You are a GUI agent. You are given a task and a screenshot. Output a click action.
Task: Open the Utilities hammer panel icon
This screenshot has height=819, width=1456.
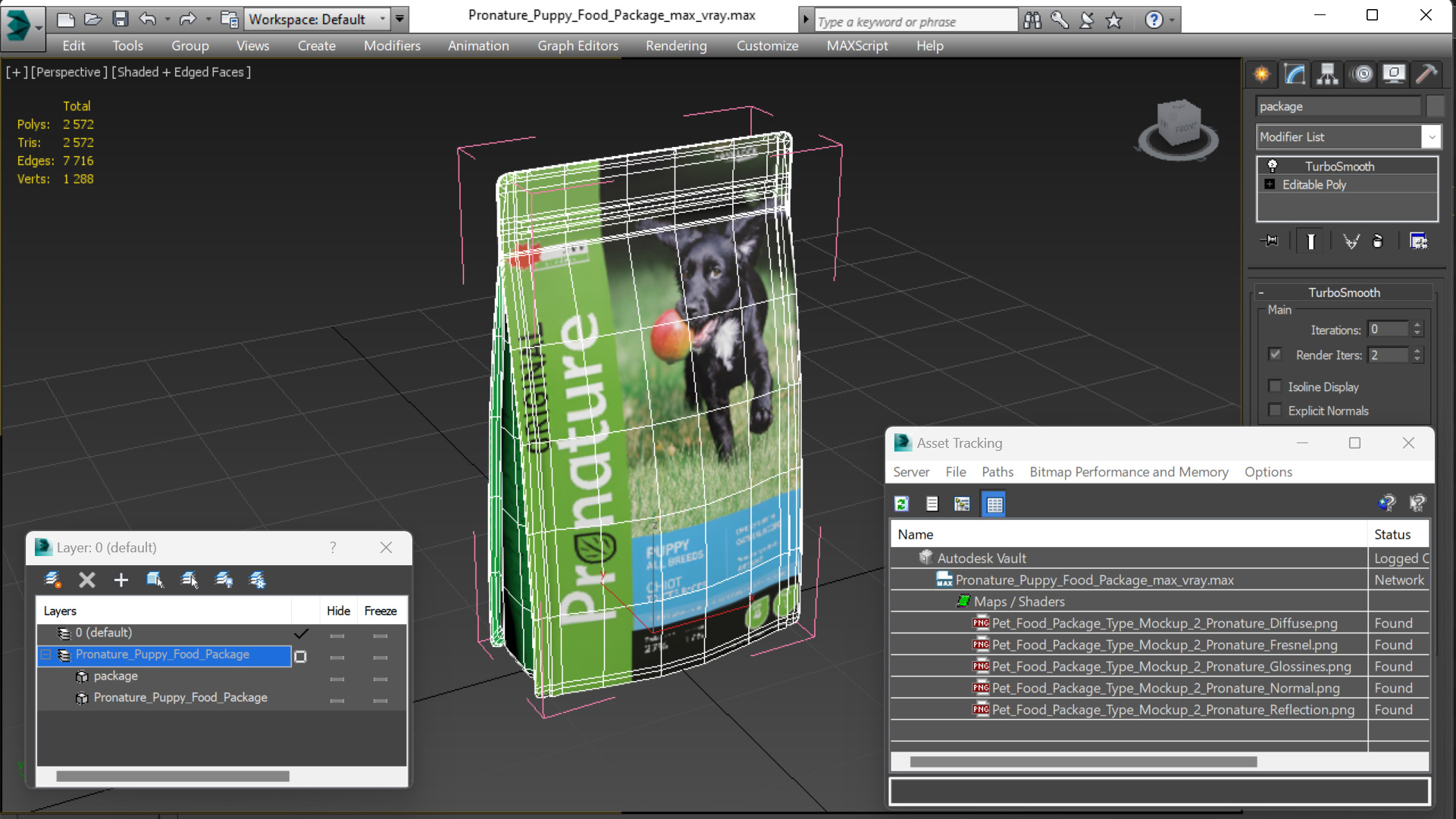[x=1426, y=73]
